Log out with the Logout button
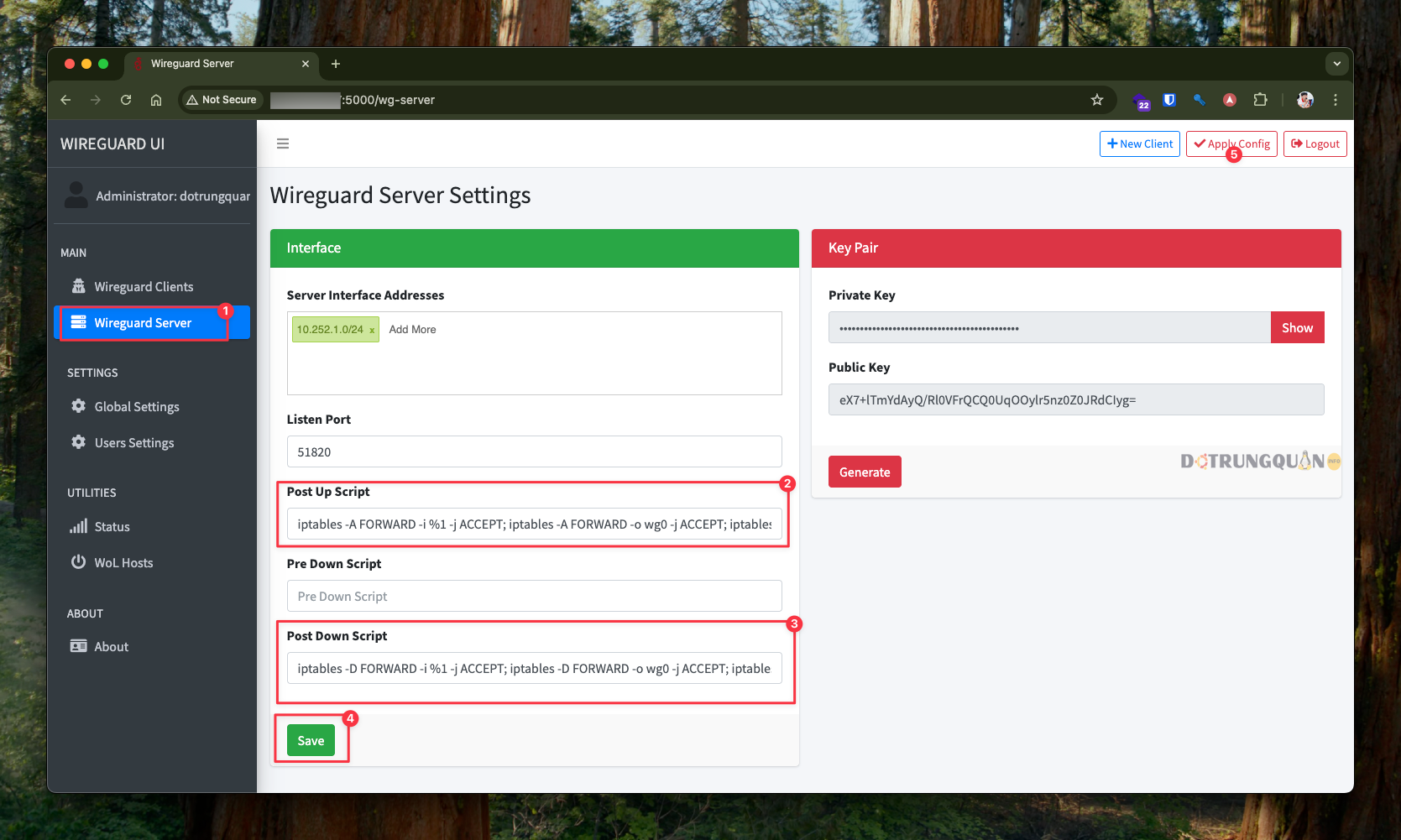The height and width of the screenshot is (840, 1401). point(1315,143)
